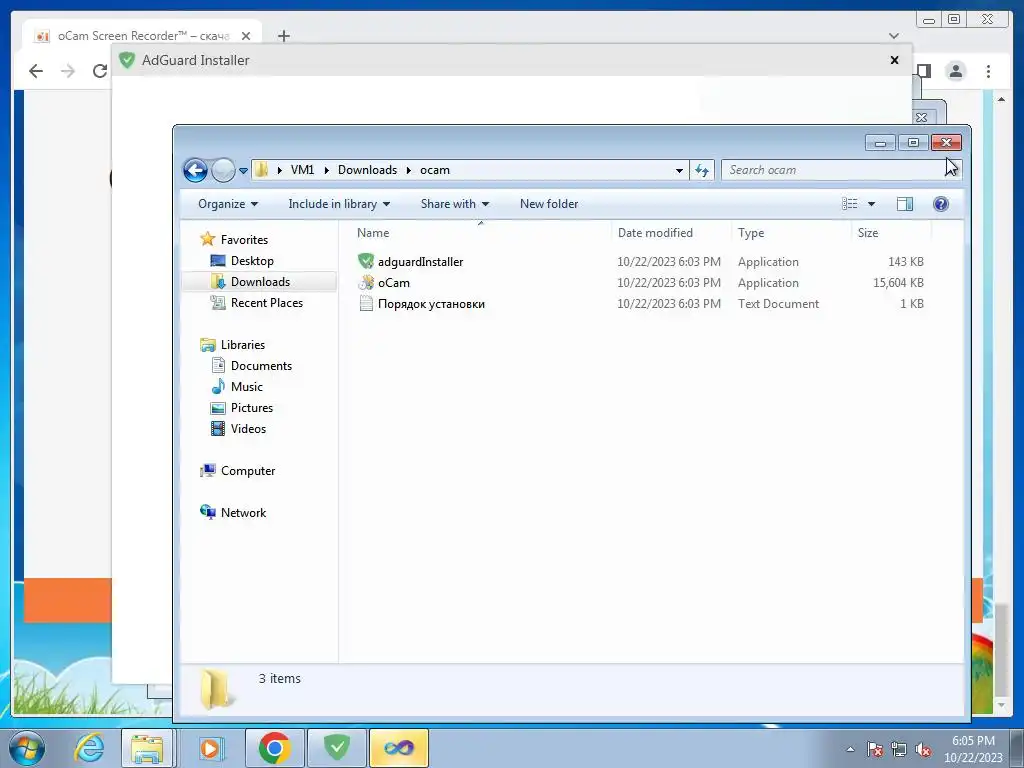Click the Search ocam field

pos(841,170)
